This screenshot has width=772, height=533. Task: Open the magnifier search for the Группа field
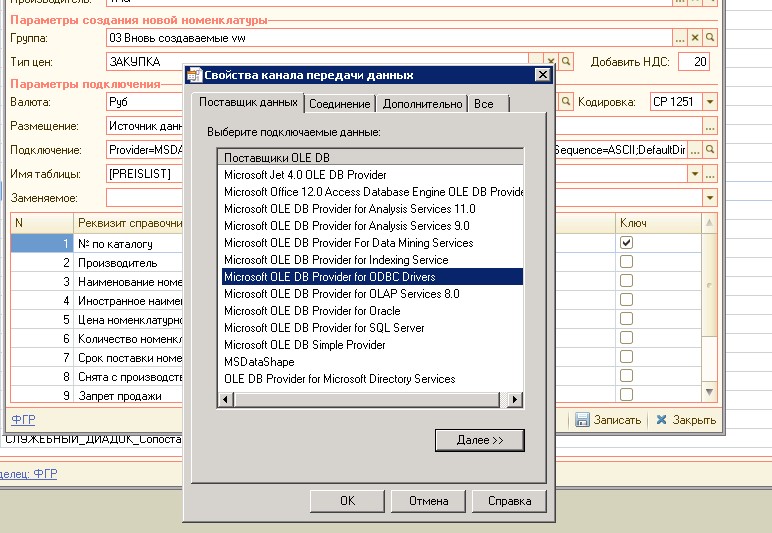[710, 37]
